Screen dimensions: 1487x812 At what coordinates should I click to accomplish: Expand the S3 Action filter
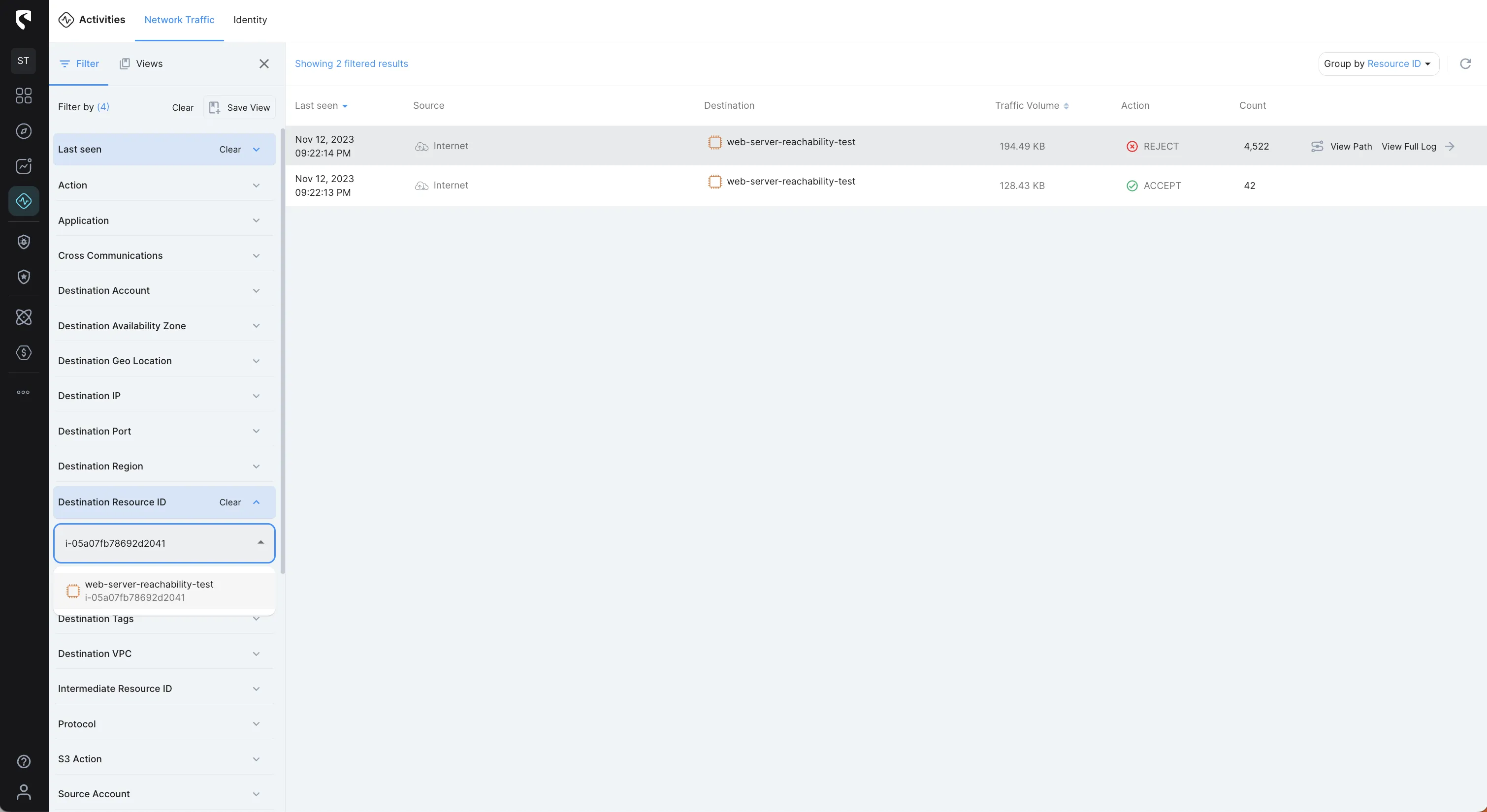(x=164, y=759)
